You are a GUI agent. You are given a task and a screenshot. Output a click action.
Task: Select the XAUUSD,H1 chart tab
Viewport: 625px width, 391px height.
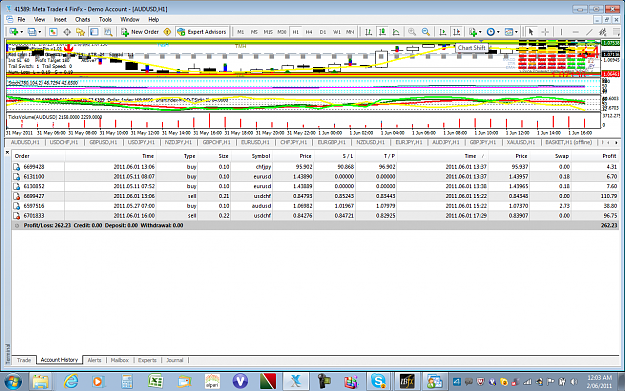coord(521,142)
